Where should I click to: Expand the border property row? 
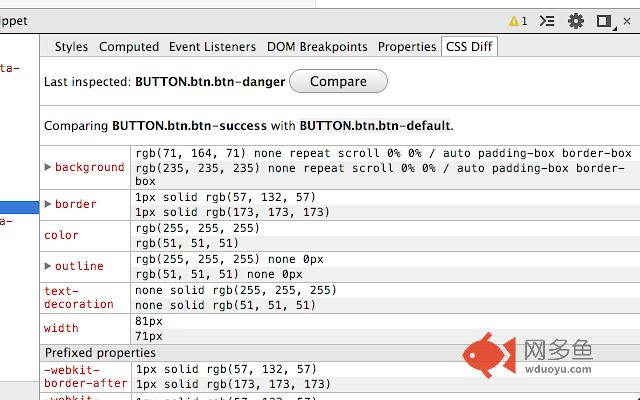48,204
